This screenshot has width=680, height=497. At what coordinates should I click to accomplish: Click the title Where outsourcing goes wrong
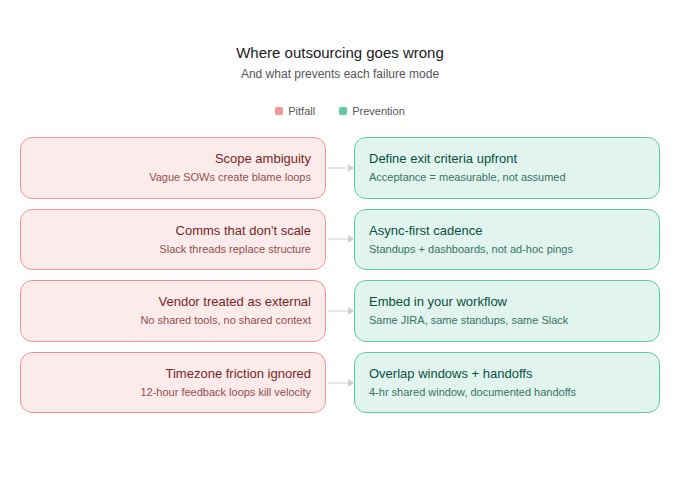click(340, 53)
